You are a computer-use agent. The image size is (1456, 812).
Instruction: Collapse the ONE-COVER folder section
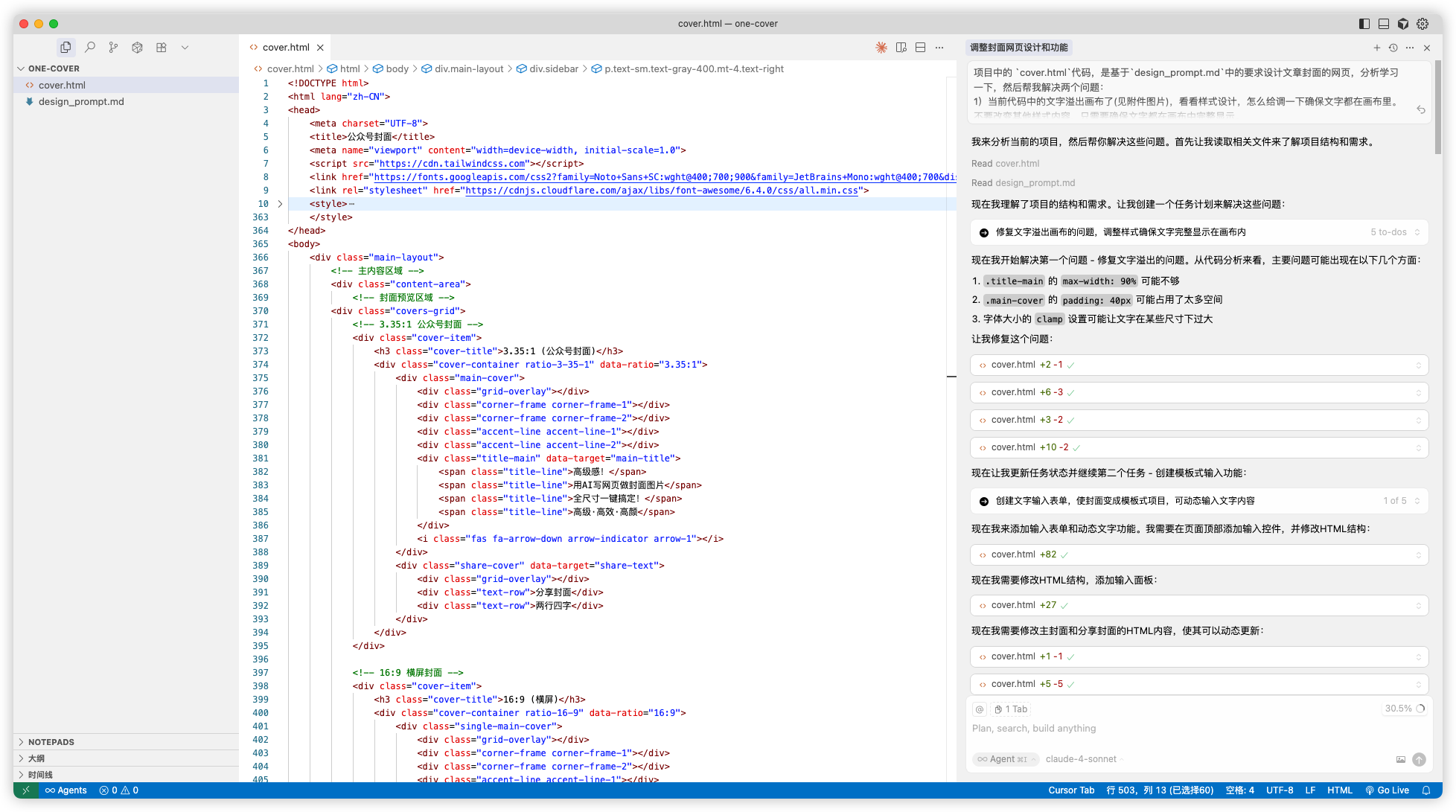[x=126, y=68]
